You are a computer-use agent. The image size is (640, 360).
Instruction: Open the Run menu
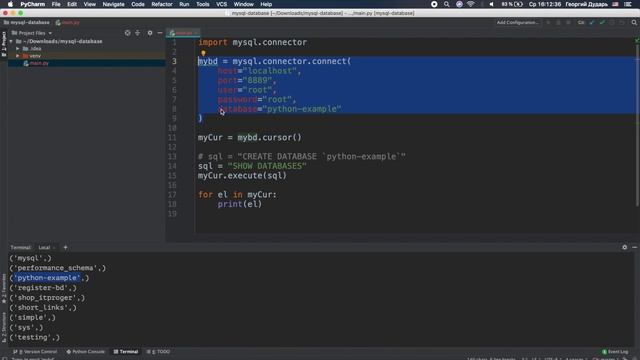pyautogui.click(x=184, y=4)
